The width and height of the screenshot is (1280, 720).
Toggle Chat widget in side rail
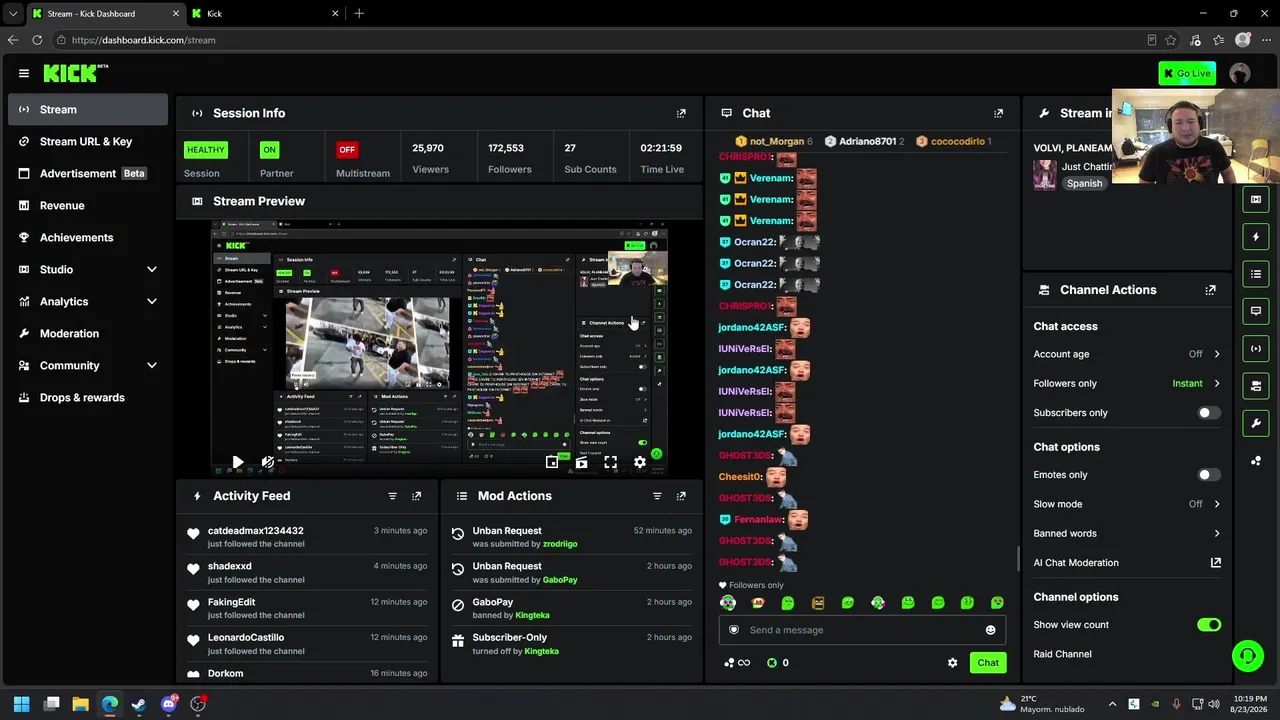click(1256, 311)
